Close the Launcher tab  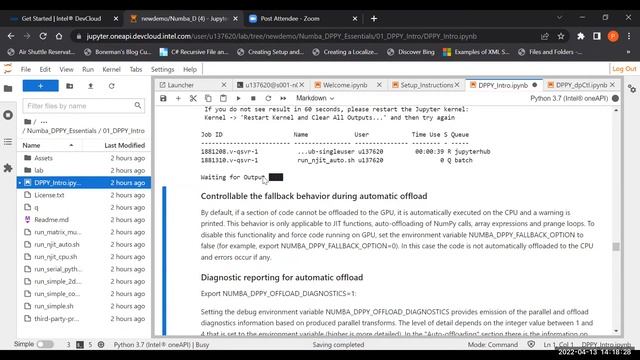(x=224, y=85)
